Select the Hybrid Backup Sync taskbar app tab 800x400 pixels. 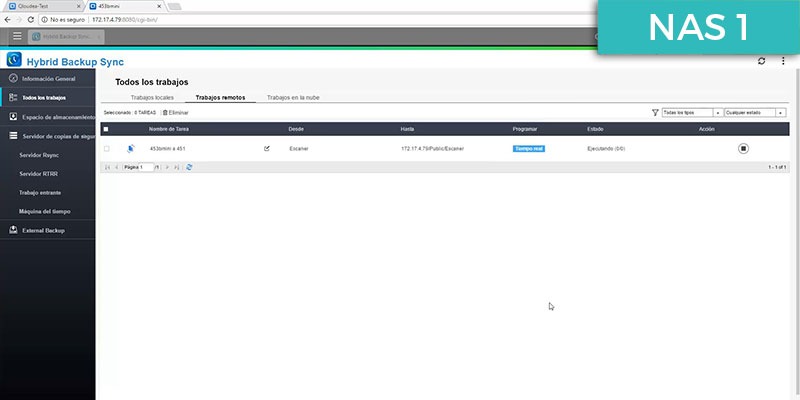coord(66,37)
